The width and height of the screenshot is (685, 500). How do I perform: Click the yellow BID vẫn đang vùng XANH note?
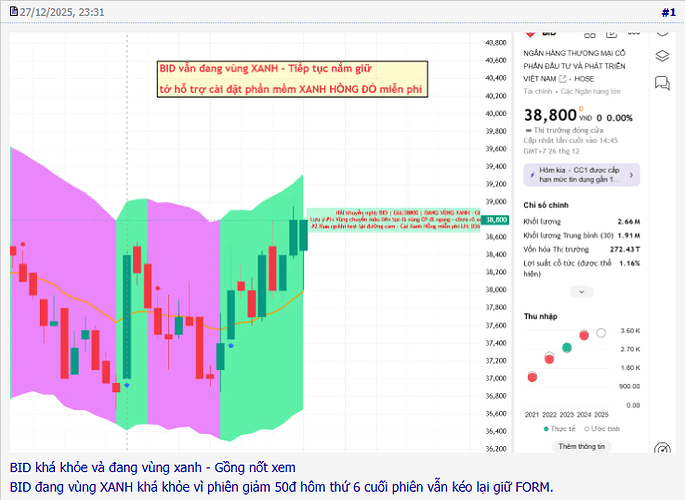click(292, 79)
